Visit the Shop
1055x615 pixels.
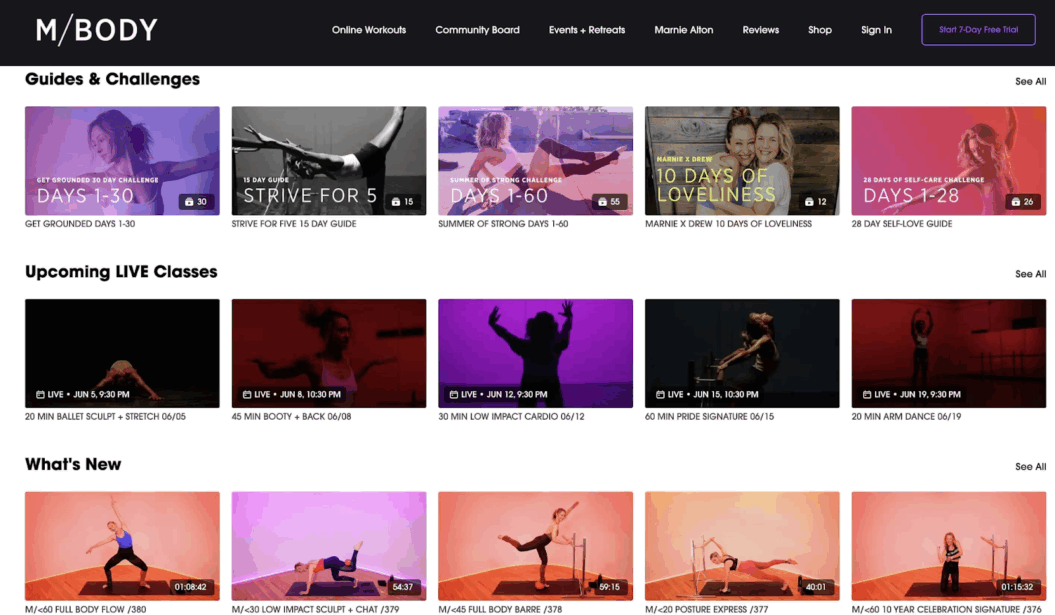click(x=820, y=30)
